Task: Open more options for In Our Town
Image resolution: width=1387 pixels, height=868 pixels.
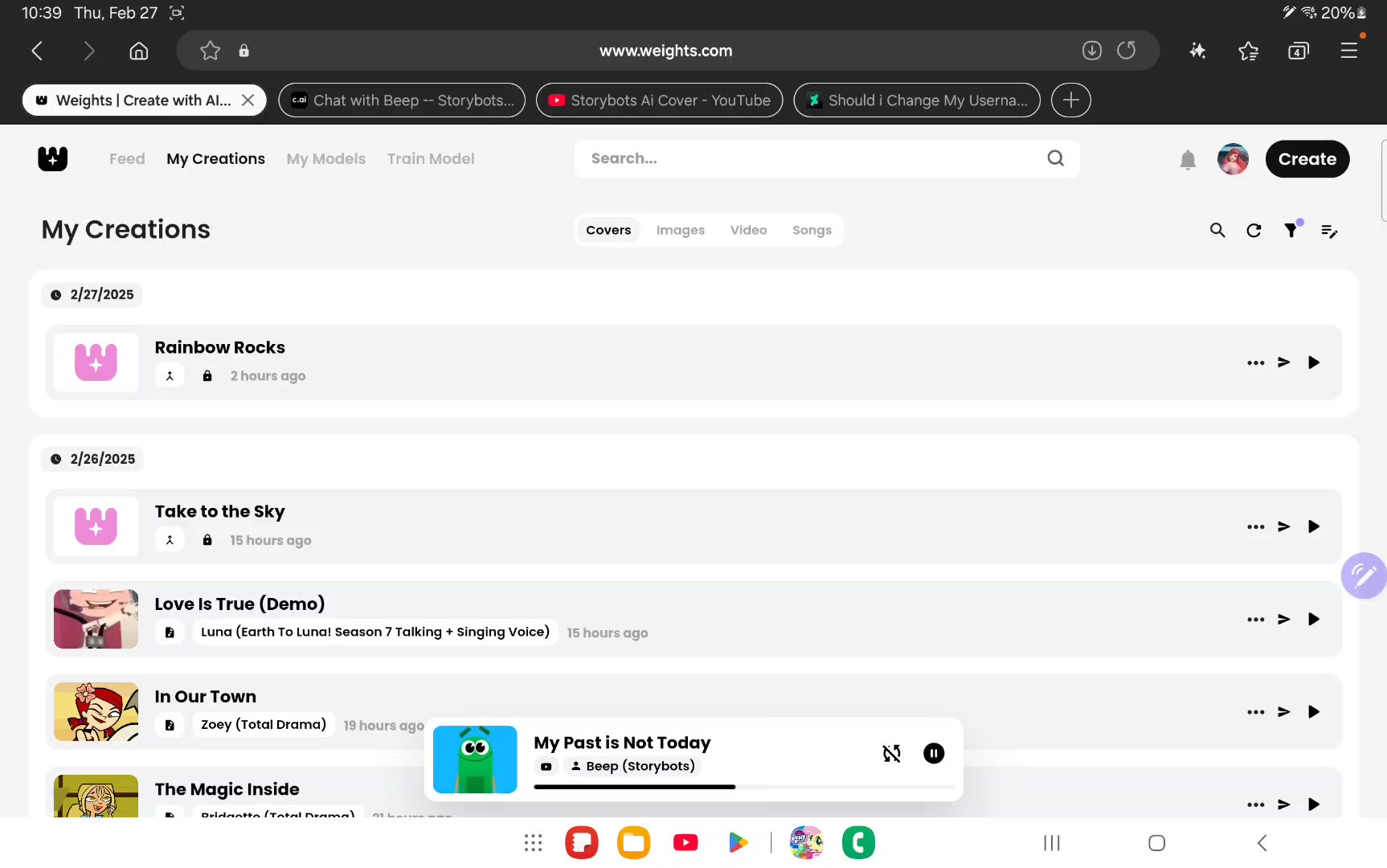Action: pyautogui.click(x=1256, y=712)
